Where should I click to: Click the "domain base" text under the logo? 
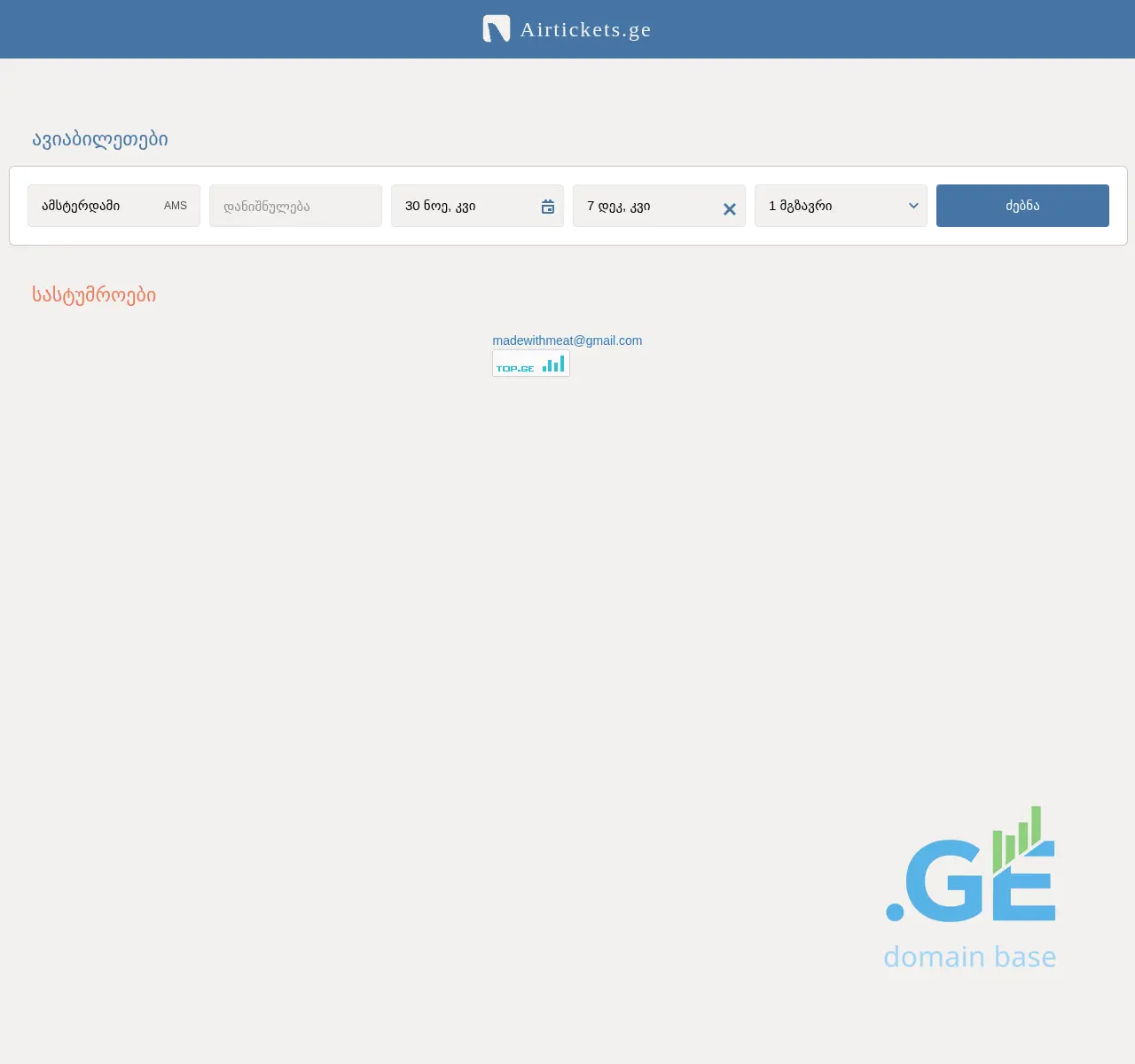click(x=969, y=957)
